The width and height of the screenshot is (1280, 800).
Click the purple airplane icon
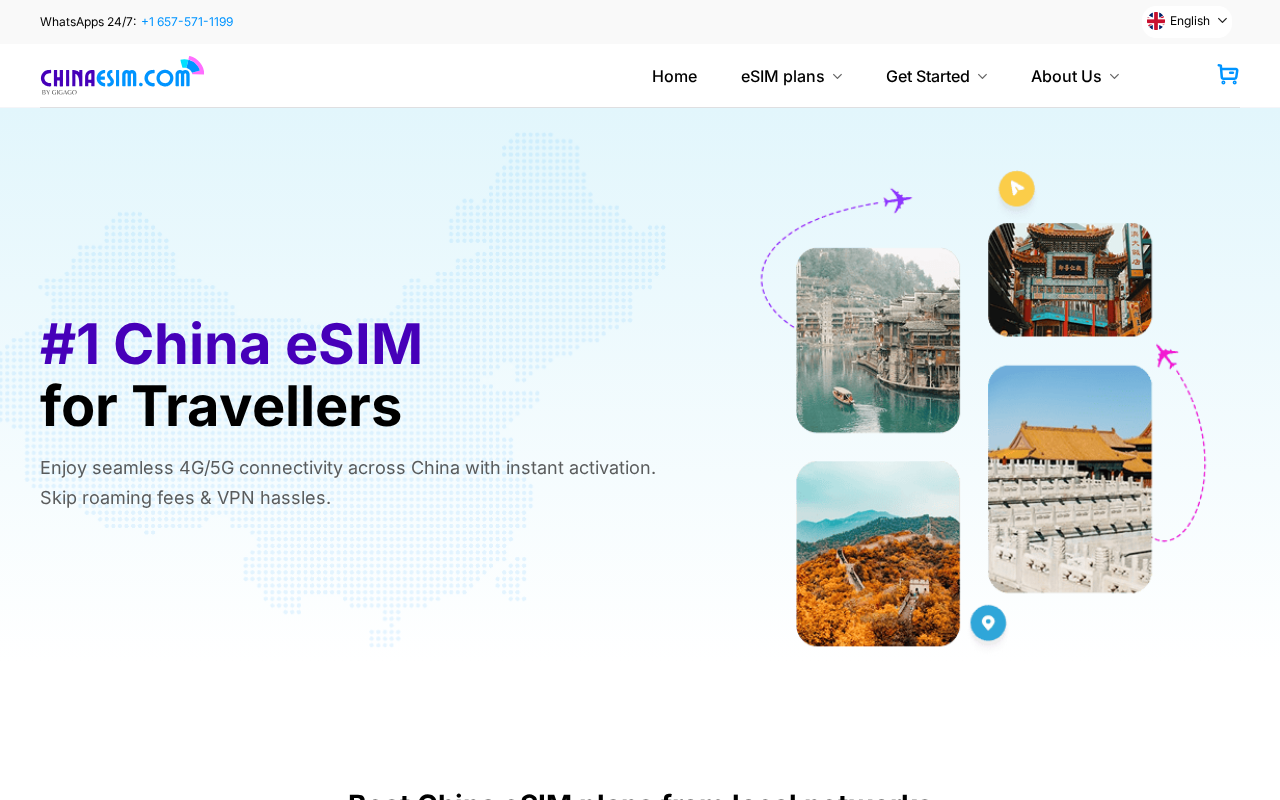[x=897, y=200]
